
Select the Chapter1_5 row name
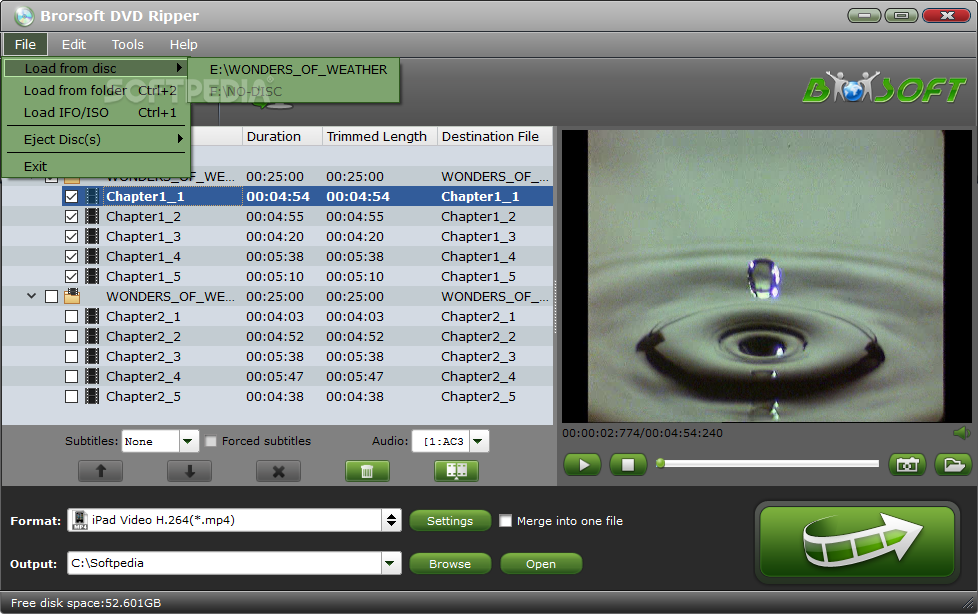point(143,276)
